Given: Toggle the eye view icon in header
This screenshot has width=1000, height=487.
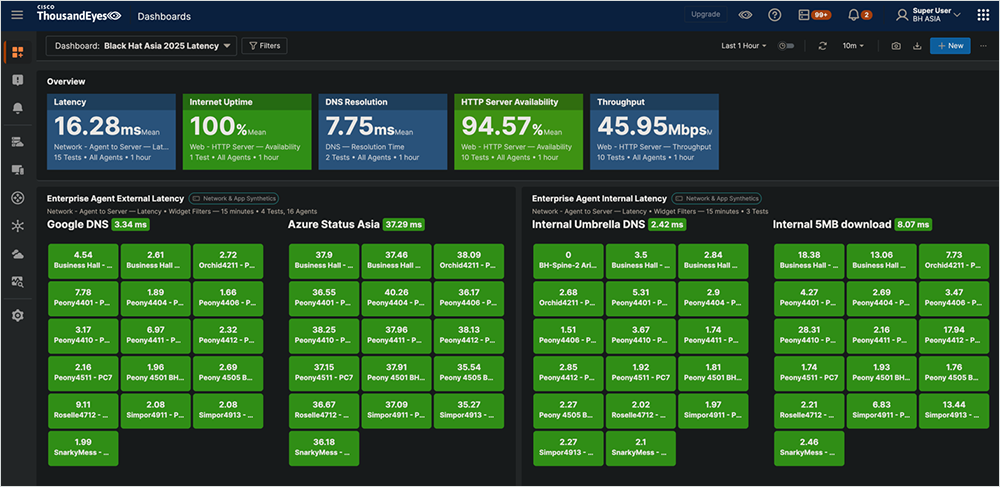Looking at the screenshot, I should pyautogui.click(x=745, y=15).
